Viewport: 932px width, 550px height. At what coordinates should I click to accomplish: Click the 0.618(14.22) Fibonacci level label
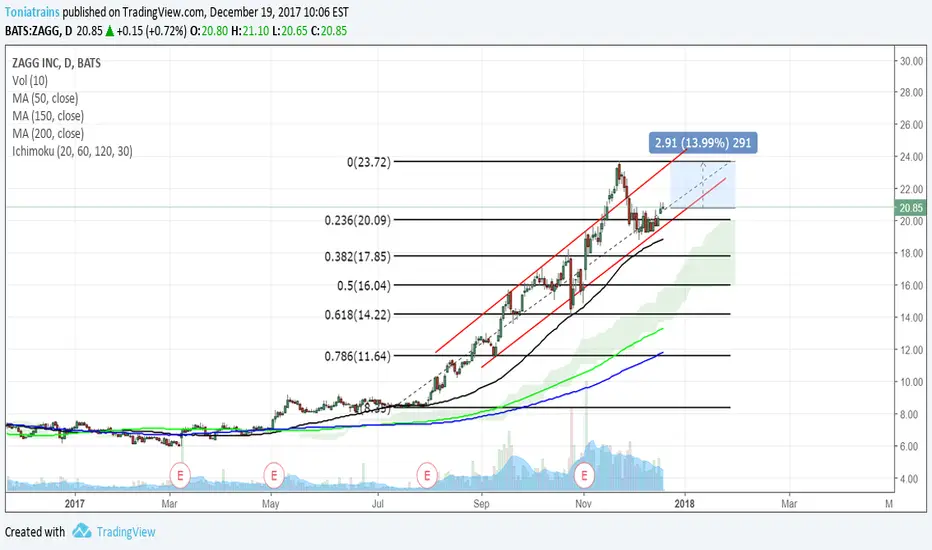click(x=358, y=315)
